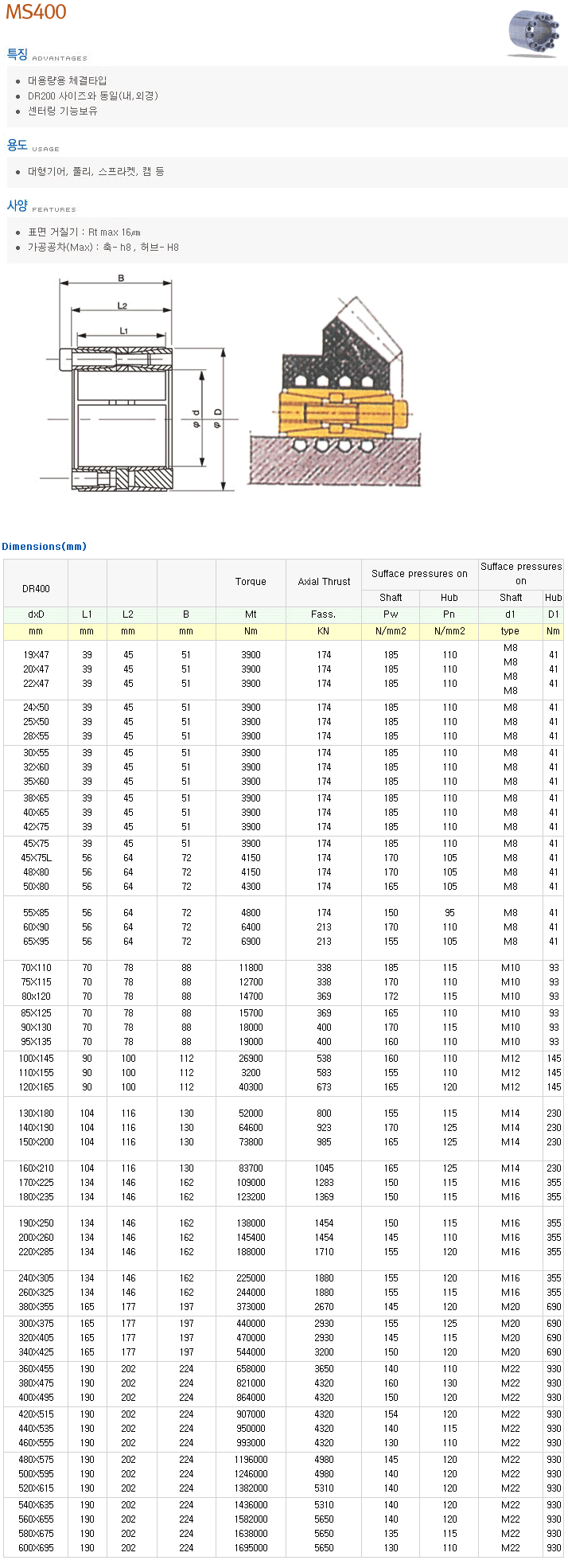The image size is (568, 1568).
Task: Click the Pw subheader cell
Action: 391,614
